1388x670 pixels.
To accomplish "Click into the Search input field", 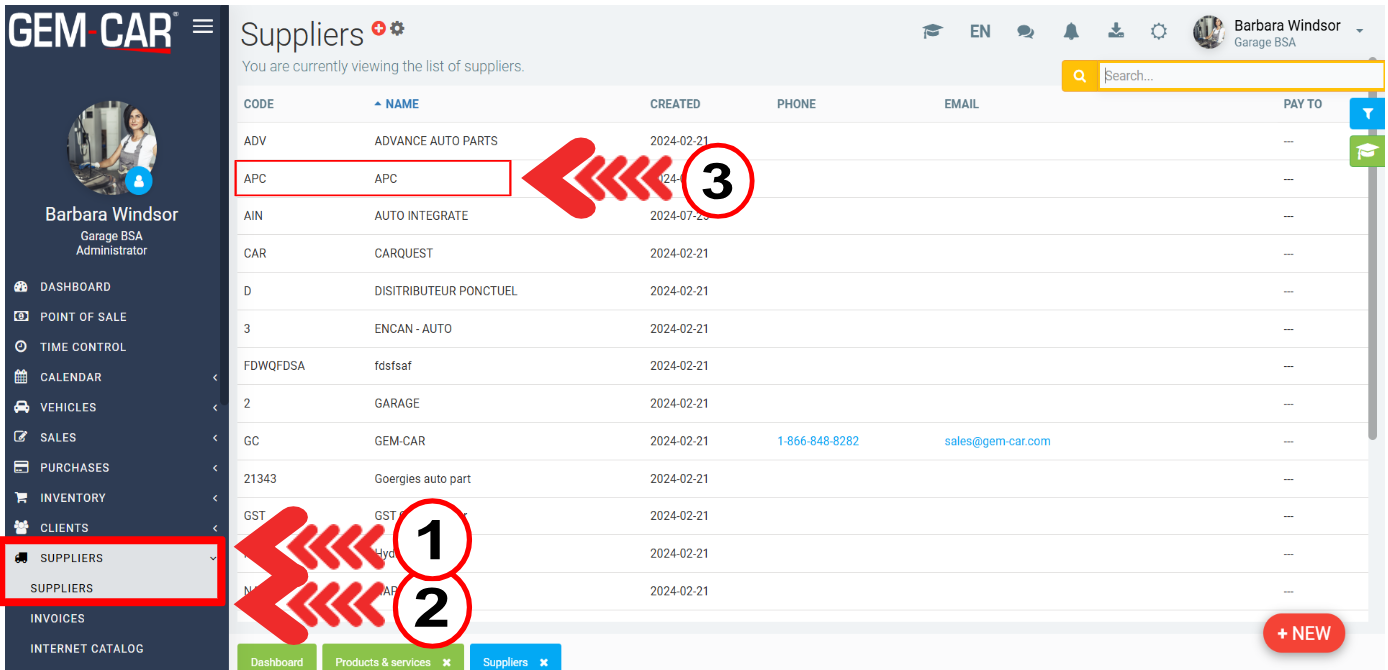I will (1240, 76).
